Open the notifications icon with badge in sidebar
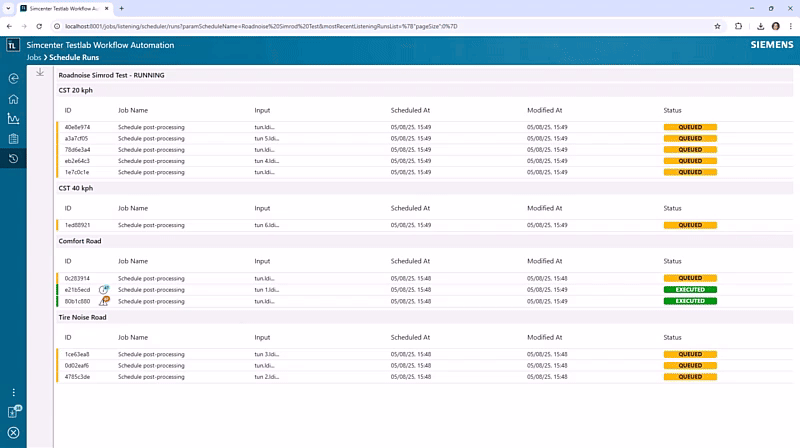 point(14,411)
